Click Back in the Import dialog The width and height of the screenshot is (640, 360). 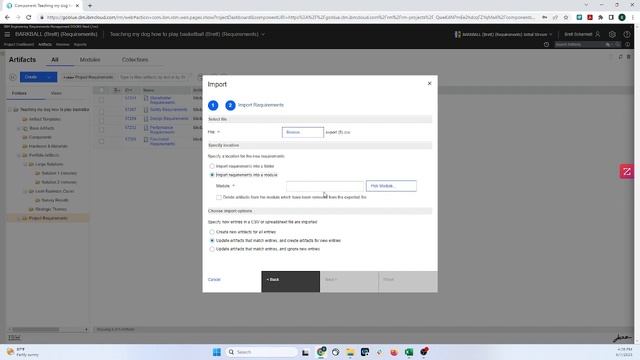290,281
